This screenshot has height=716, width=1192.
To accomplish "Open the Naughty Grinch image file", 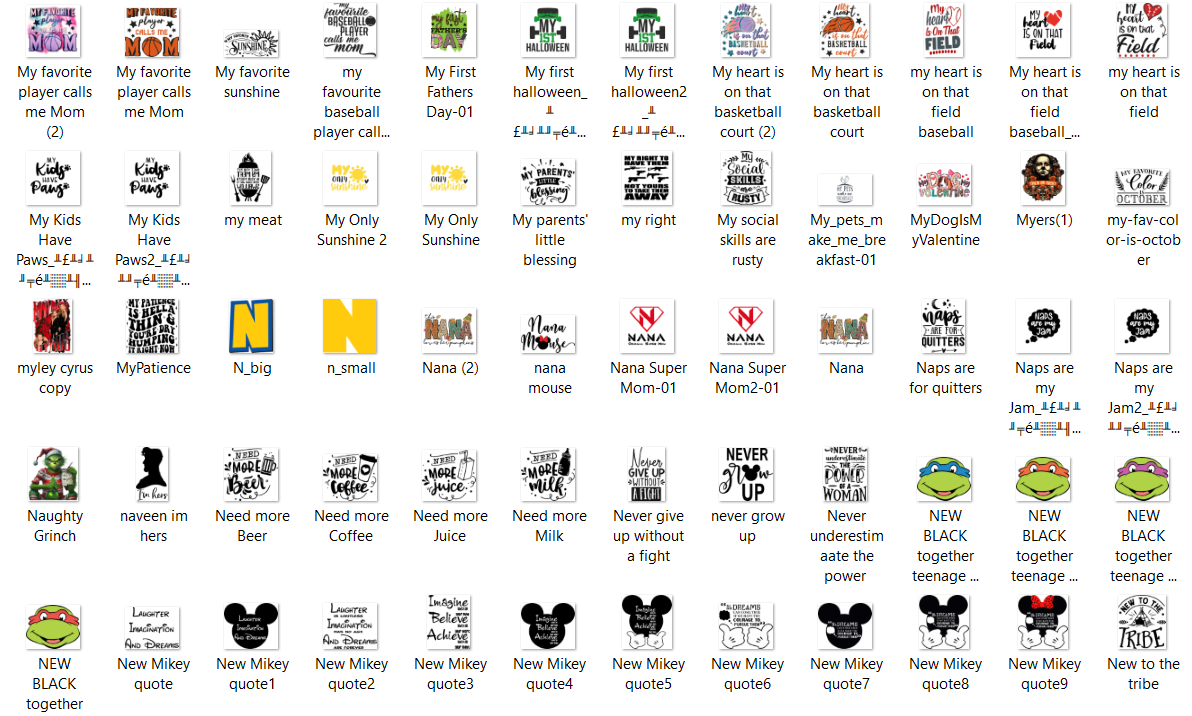I will [53, 474].
